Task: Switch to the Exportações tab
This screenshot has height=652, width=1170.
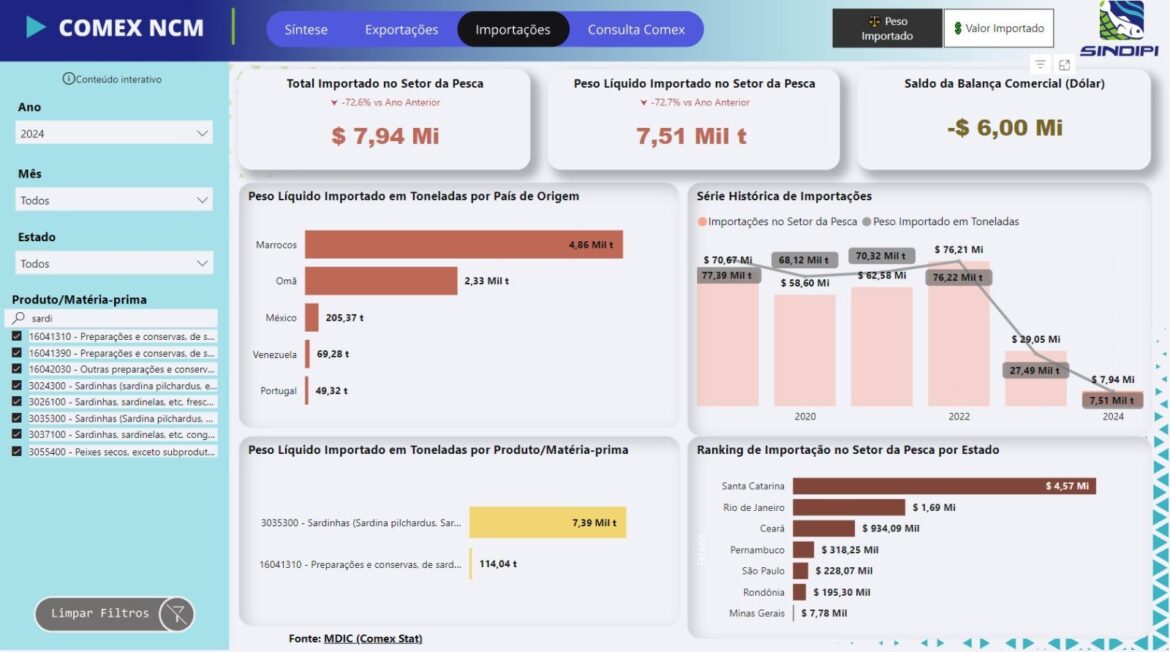Action: 401,30
